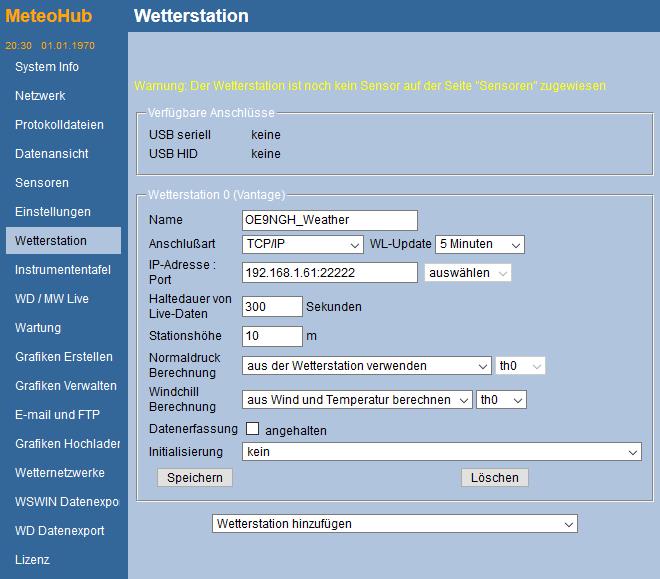Click the date 01.01.1970
Image resolution: width=660 pixels, height=579 pixels.
tap(68, 45)
